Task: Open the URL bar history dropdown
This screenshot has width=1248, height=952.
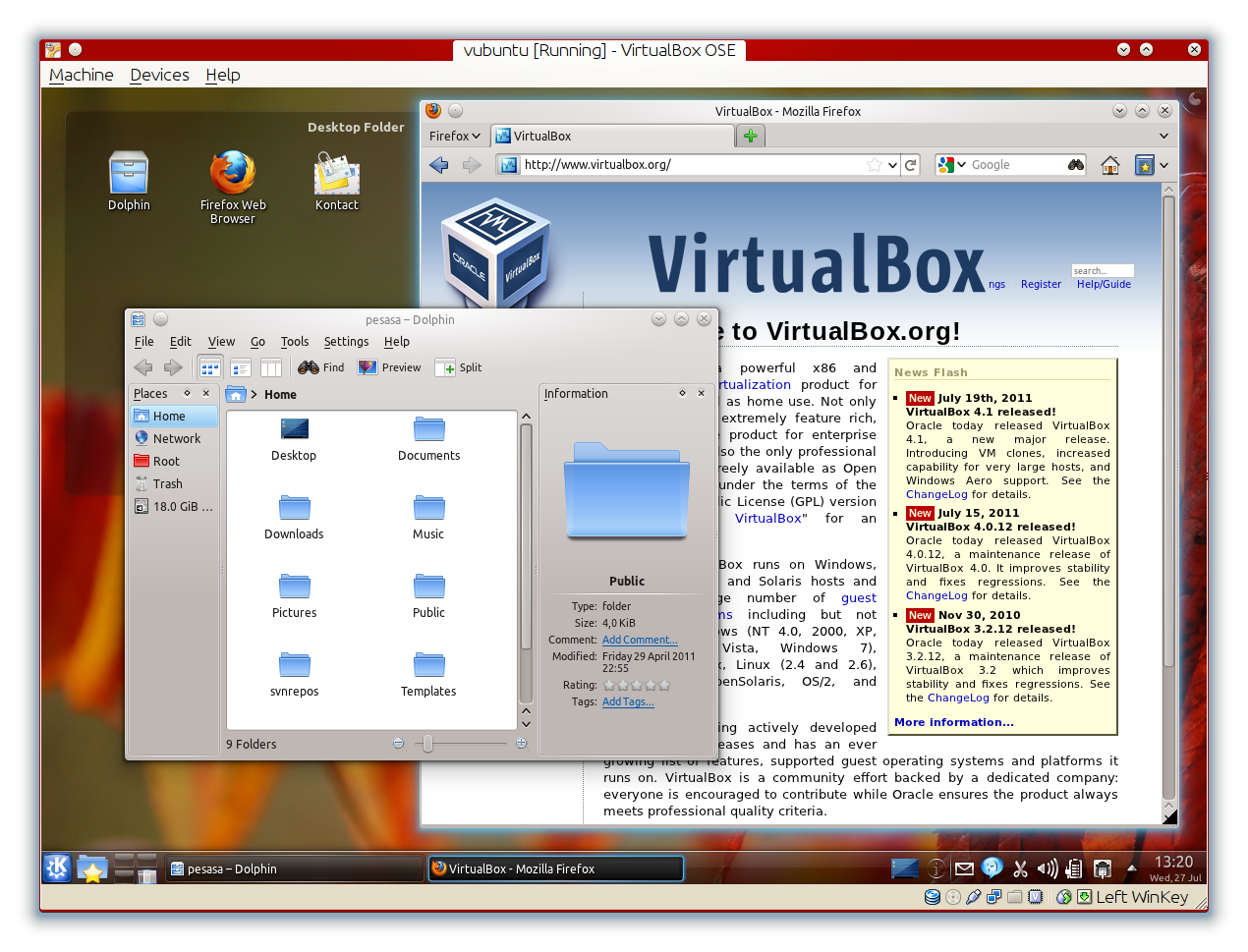Action: coord(892,165)
